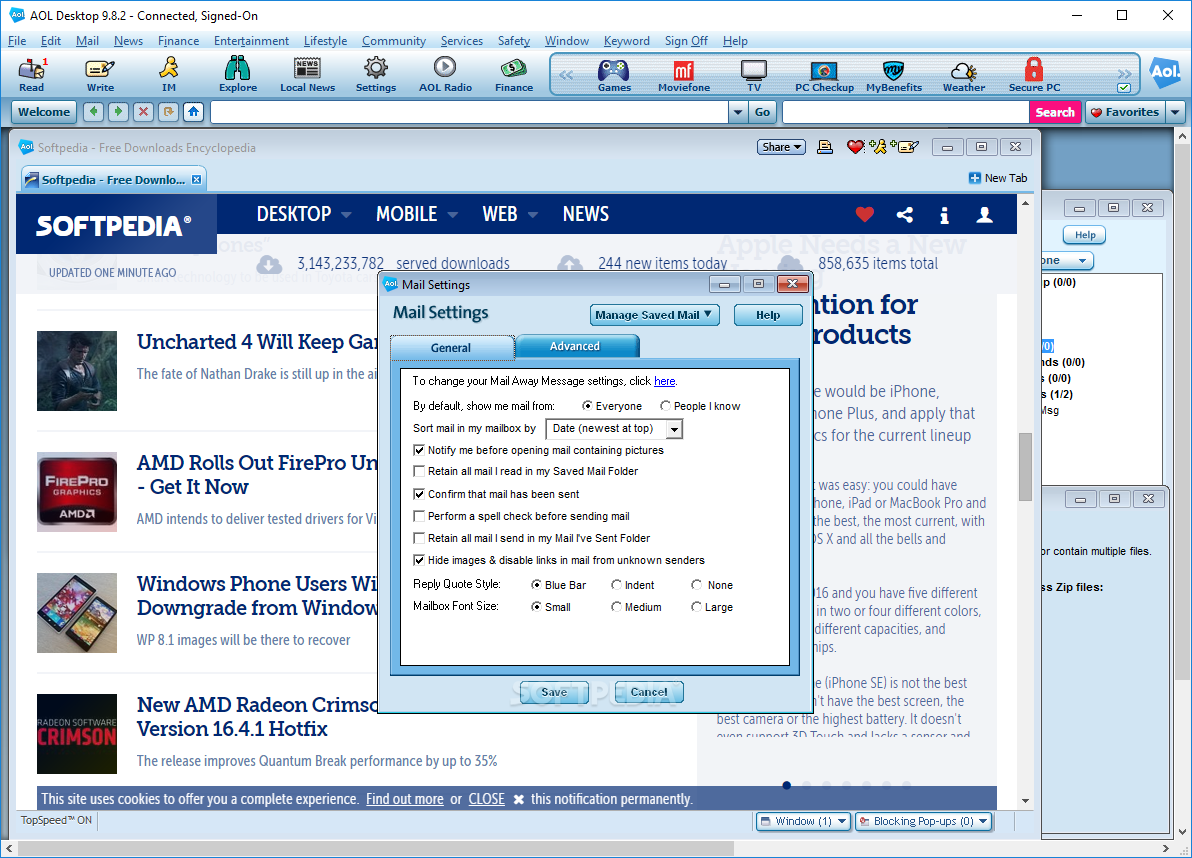This screenshot has height=858, width=1192.
Task: Check the Weather toolbar shortcut
Action: pyautogui.click(x=964, y=76)
